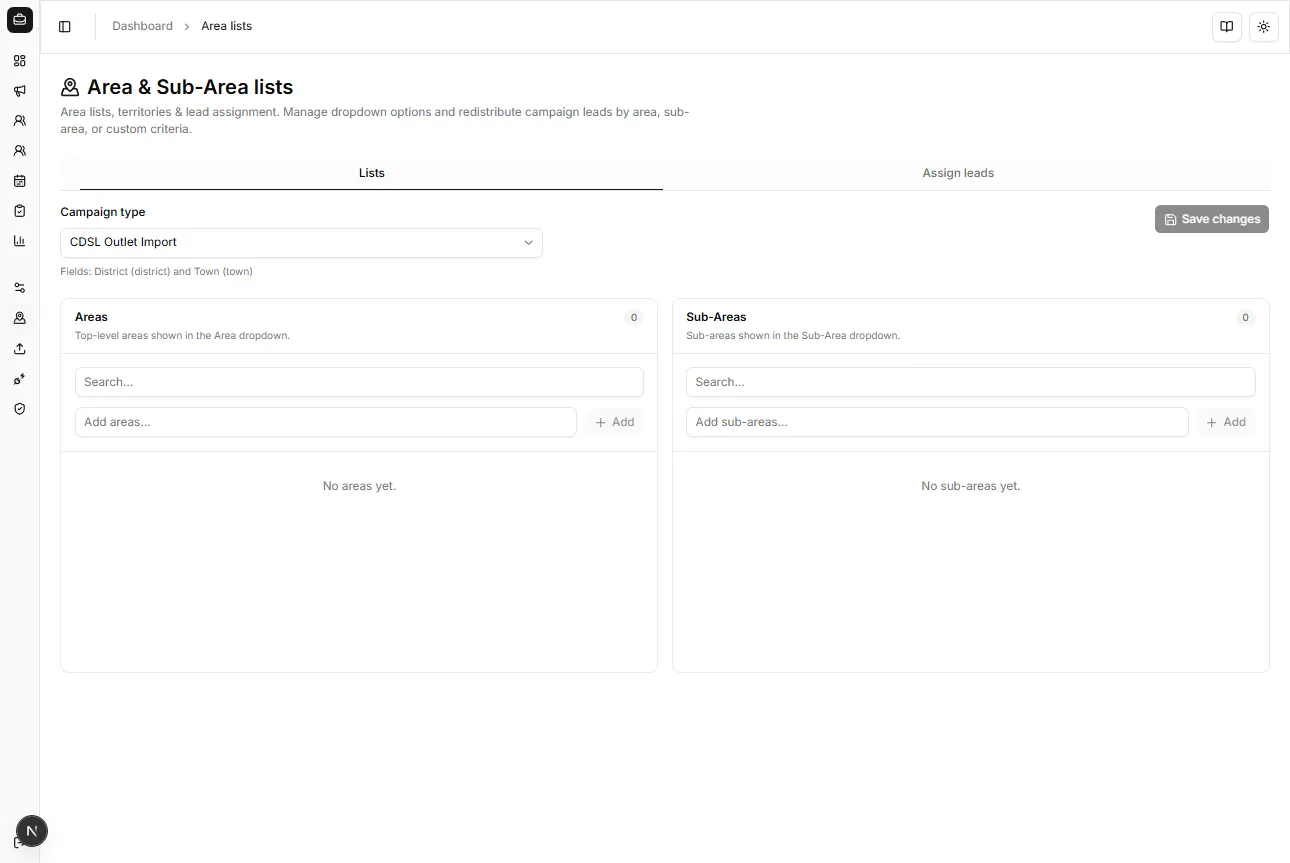Open the plug integrations icon
The width and height of the screenshot is (1290, 863).
tap(19, 379)
